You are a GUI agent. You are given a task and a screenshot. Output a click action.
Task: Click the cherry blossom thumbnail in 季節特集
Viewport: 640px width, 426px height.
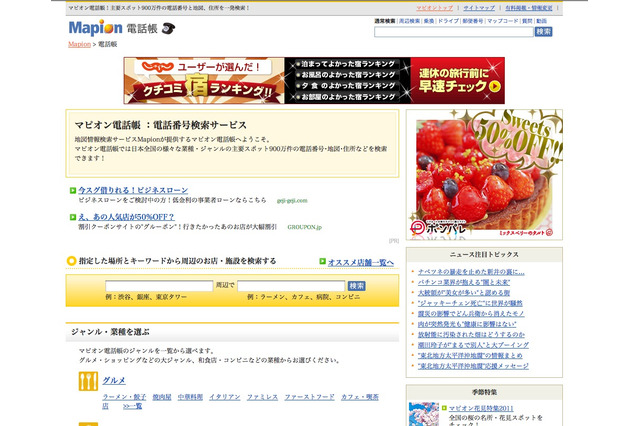pyautogui.click(x=424, y=414)
